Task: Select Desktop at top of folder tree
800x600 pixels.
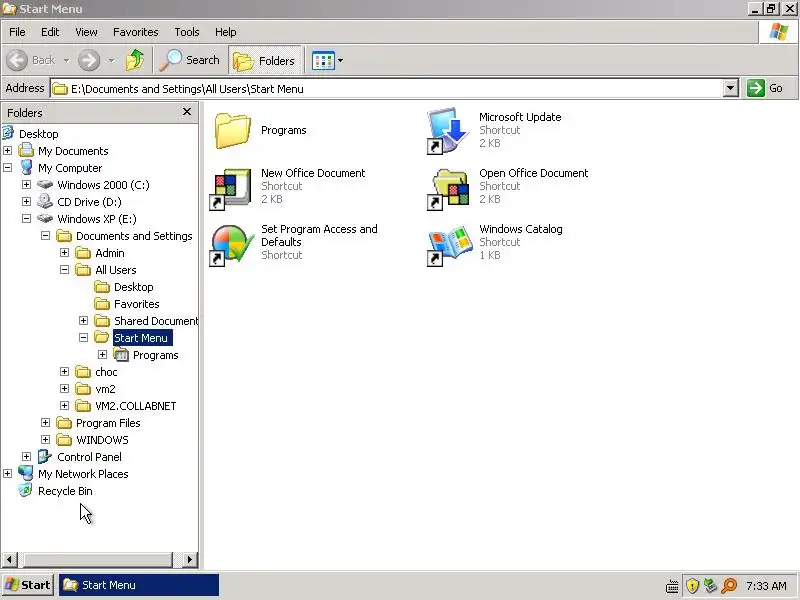Action: pyautogui.click(x=39, y=134)
